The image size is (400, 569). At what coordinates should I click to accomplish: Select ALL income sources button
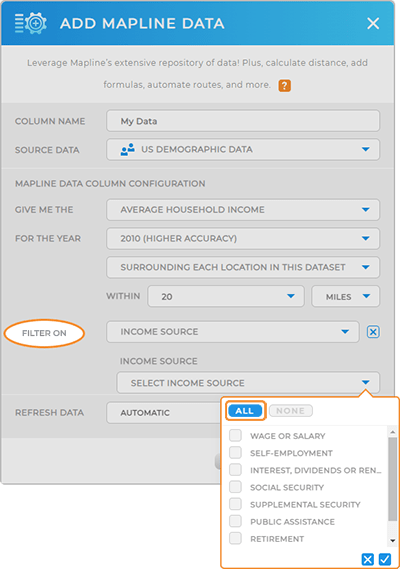click(x=245, y=411)
